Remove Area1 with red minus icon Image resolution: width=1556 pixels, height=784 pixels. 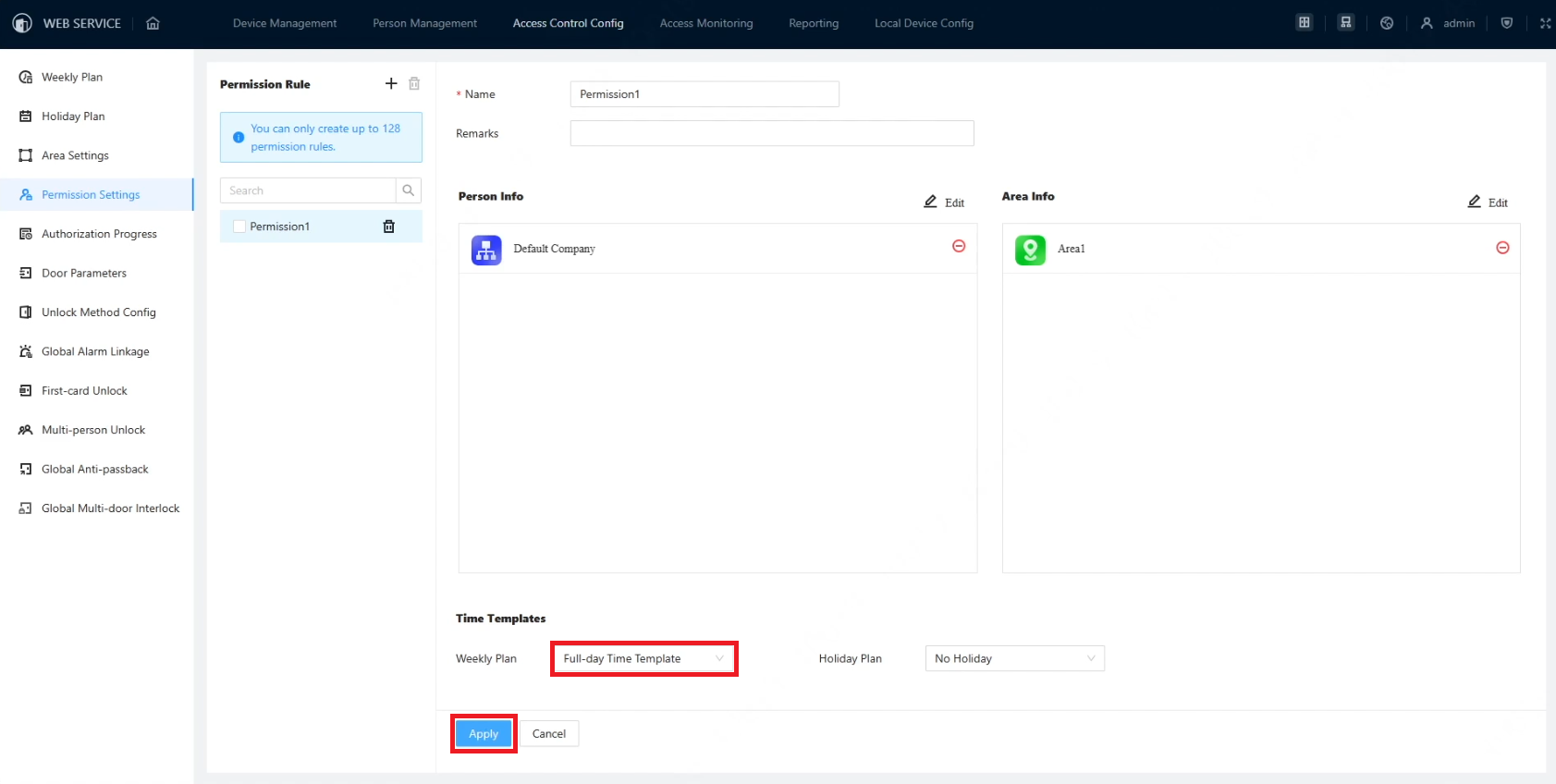pyautogui.click(x=1502, y=248)
